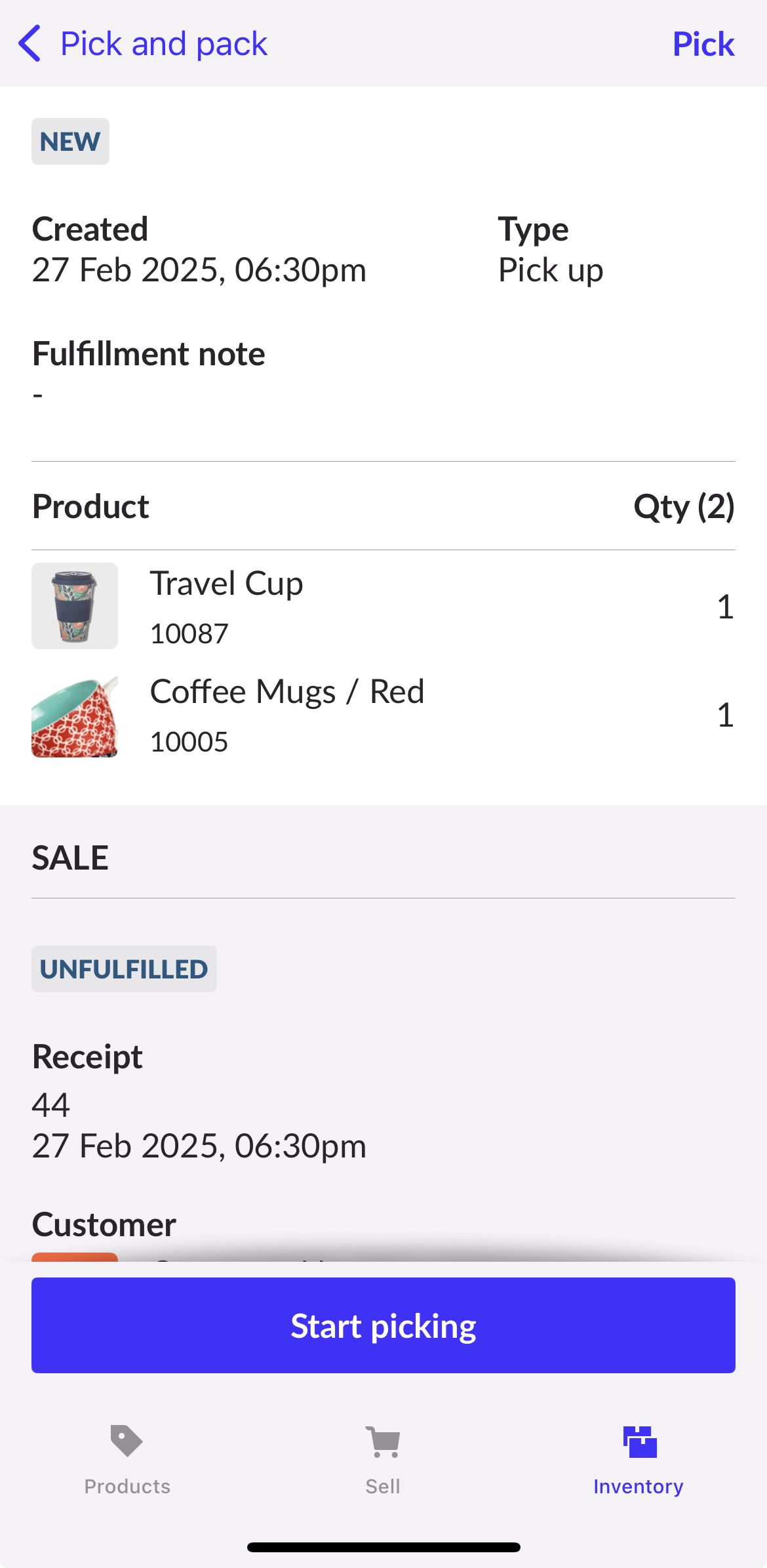Go back to Pick and pack
767x1568 pixels.
click(x=164, y=44)
